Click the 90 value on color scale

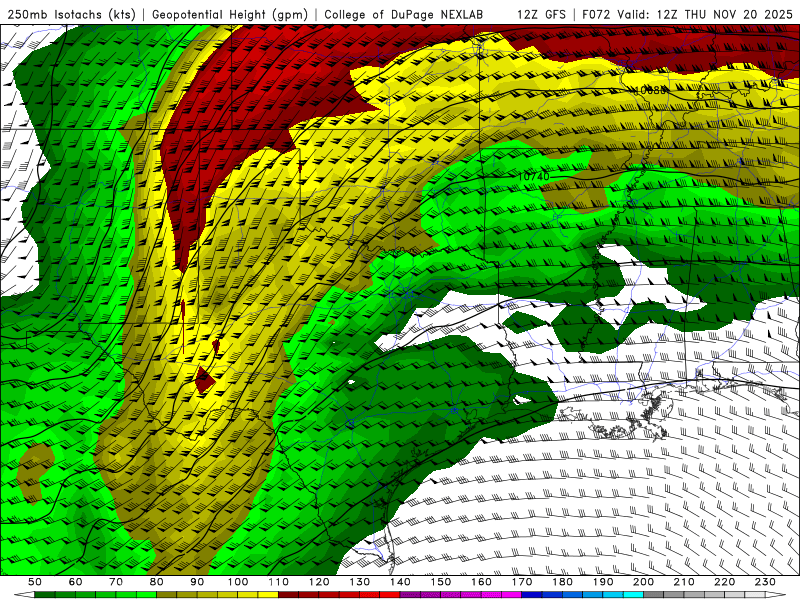(197, 582)
